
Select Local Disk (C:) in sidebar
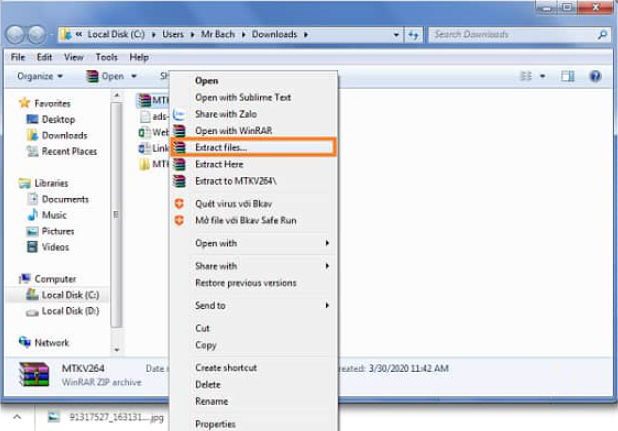[70, 295]
